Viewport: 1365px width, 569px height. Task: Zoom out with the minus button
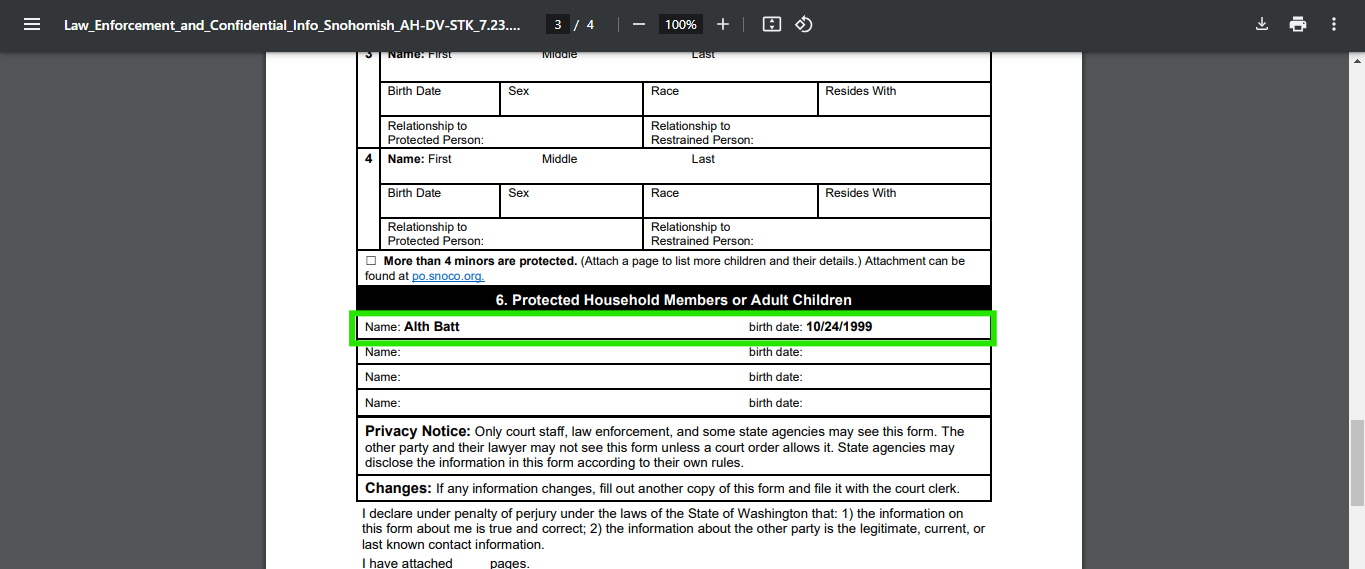639,24
